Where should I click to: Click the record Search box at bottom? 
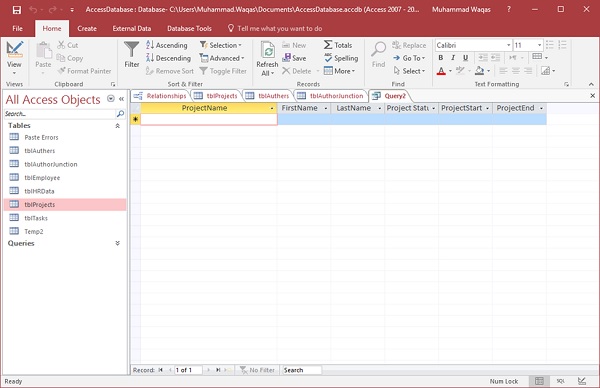[x=302, y=370]
